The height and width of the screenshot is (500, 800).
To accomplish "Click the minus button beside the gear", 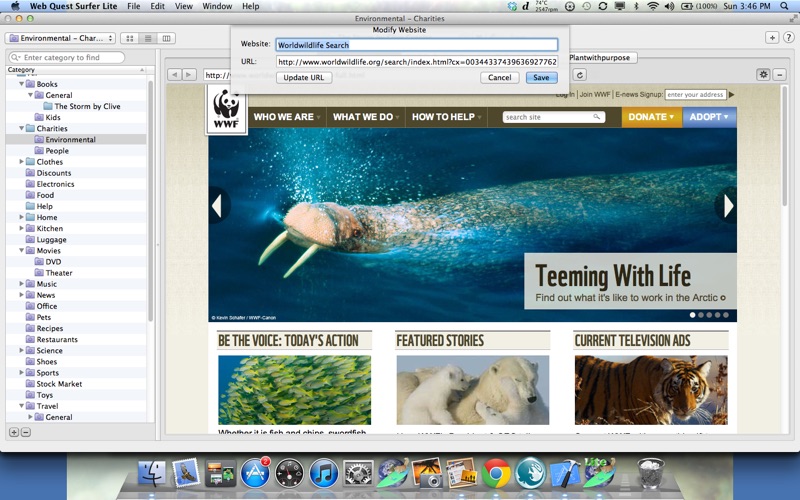I will point(780,74).
